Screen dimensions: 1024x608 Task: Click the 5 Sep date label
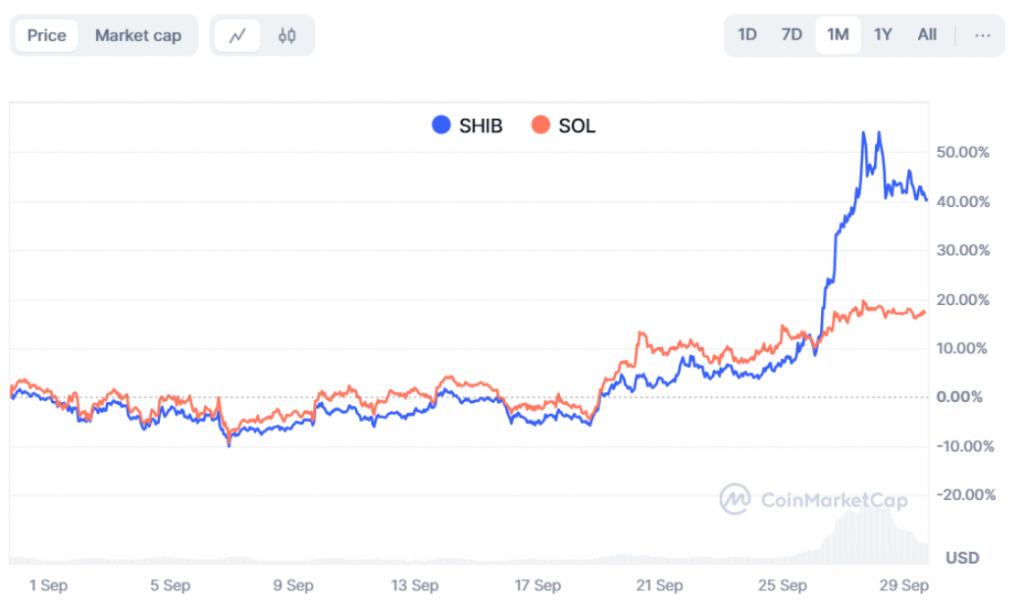[x=170, y=585]
